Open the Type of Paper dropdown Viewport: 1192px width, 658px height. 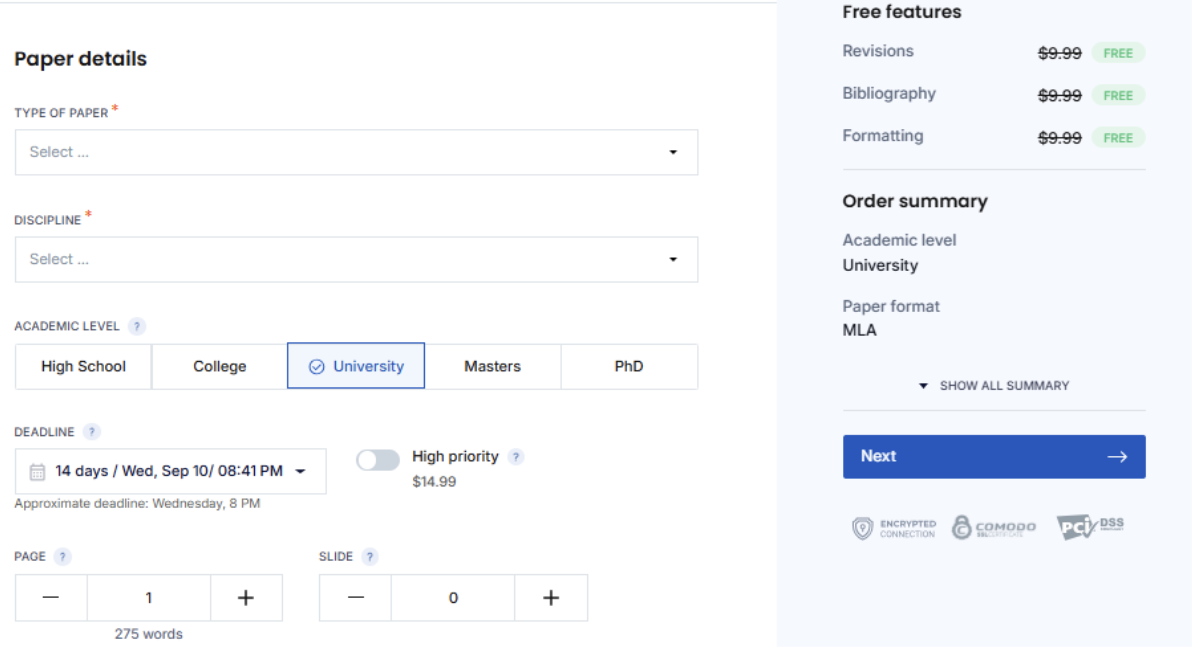coord(356,152)
